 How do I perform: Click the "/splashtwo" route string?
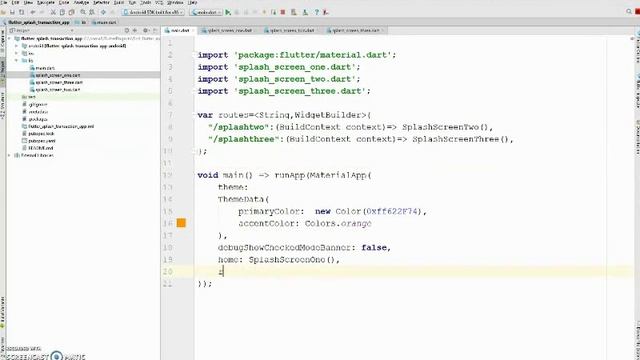point(238,127)
